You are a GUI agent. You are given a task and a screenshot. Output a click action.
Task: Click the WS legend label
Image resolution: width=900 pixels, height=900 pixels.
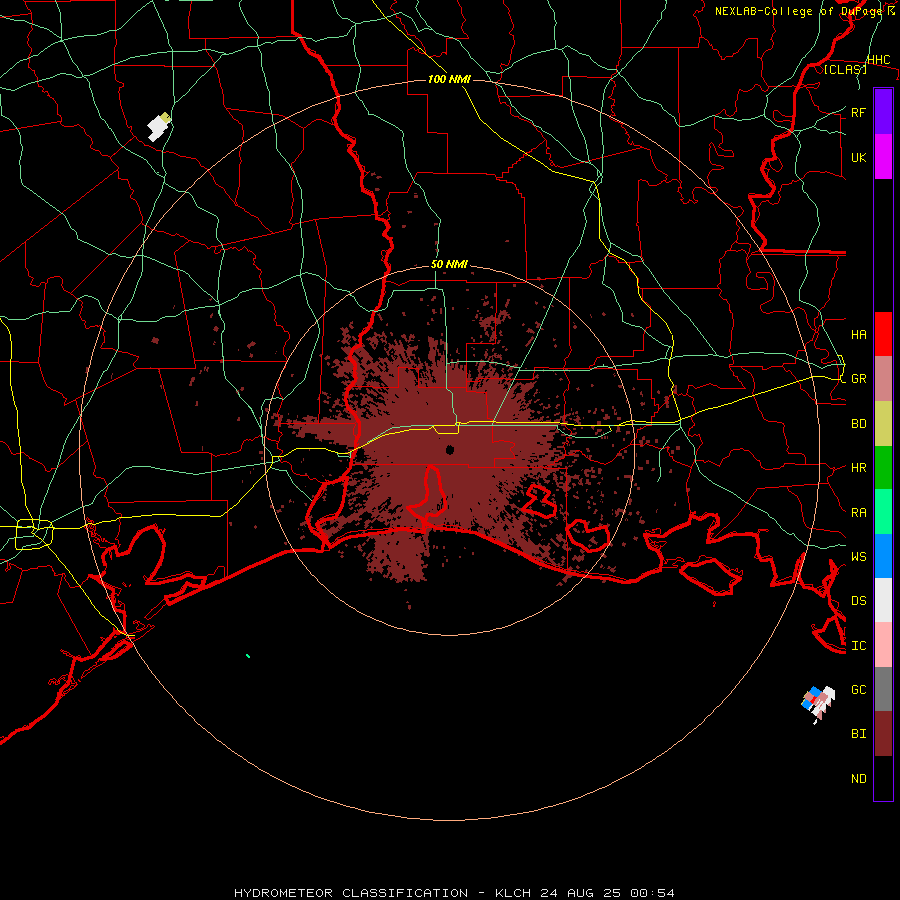(x=858, y=556)
